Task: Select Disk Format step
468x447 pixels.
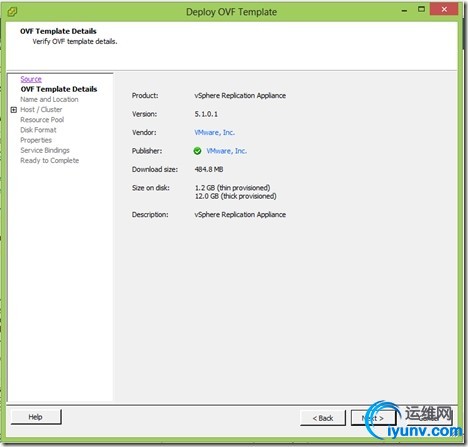Action: tap(38, 130)
